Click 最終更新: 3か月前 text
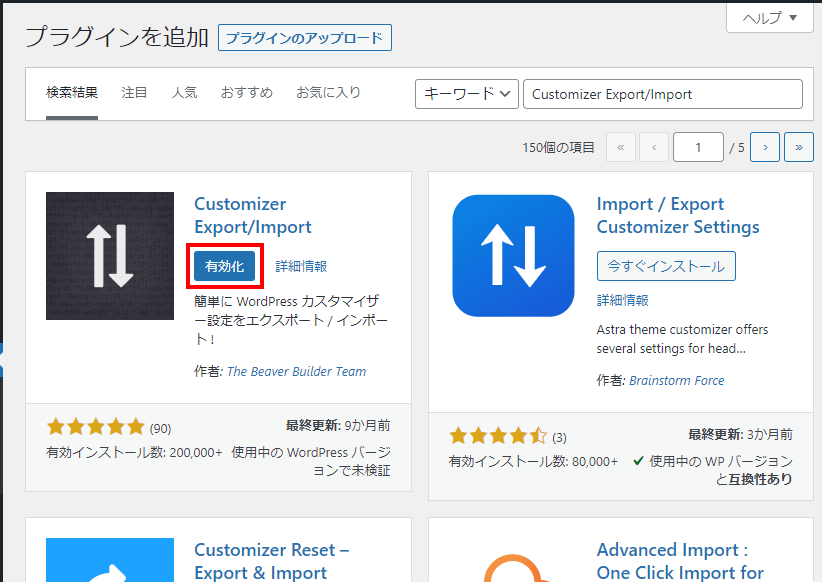This screenshot has height=582, width=822. [740, 434]
